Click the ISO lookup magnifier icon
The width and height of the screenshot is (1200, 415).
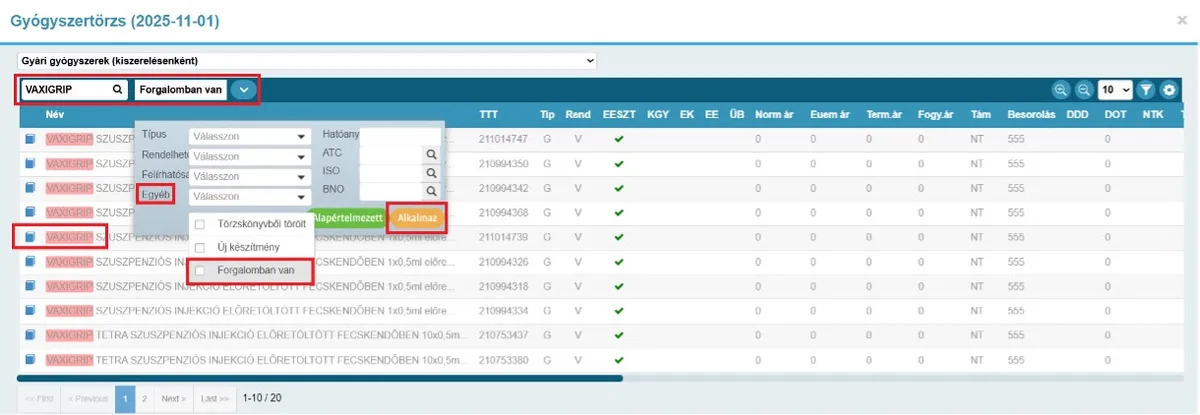(431, 172)
